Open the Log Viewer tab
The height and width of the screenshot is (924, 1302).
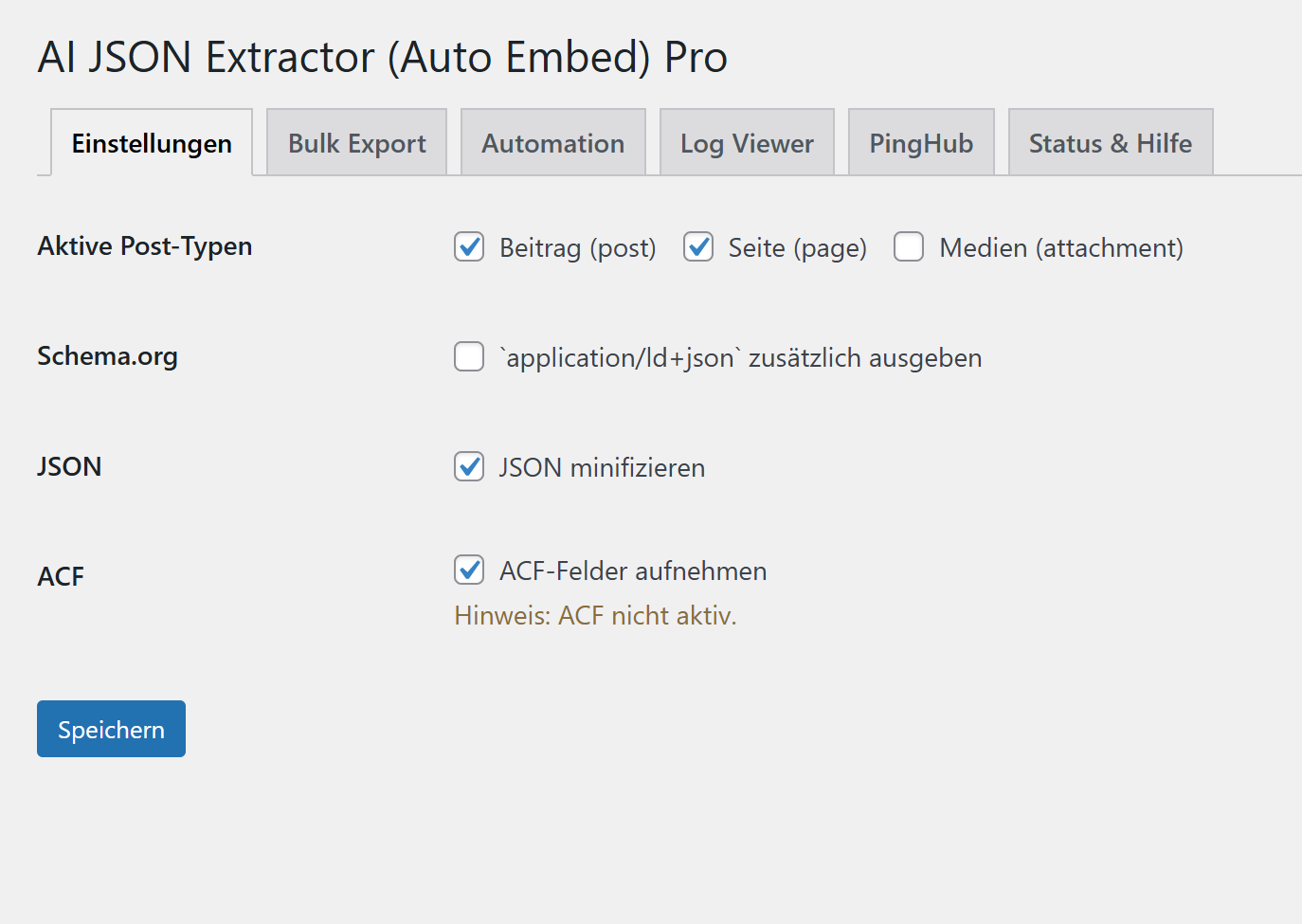click(747, 142)
